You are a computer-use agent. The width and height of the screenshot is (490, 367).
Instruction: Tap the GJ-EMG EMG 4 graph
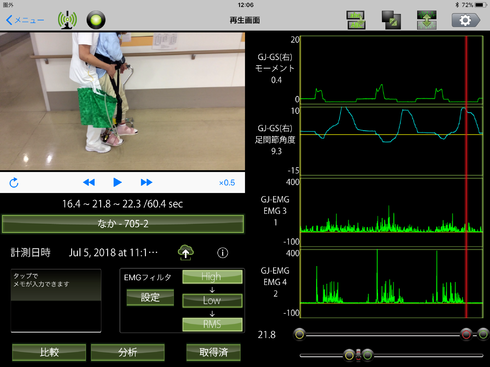pyautogui.click(x=392, y=283)
